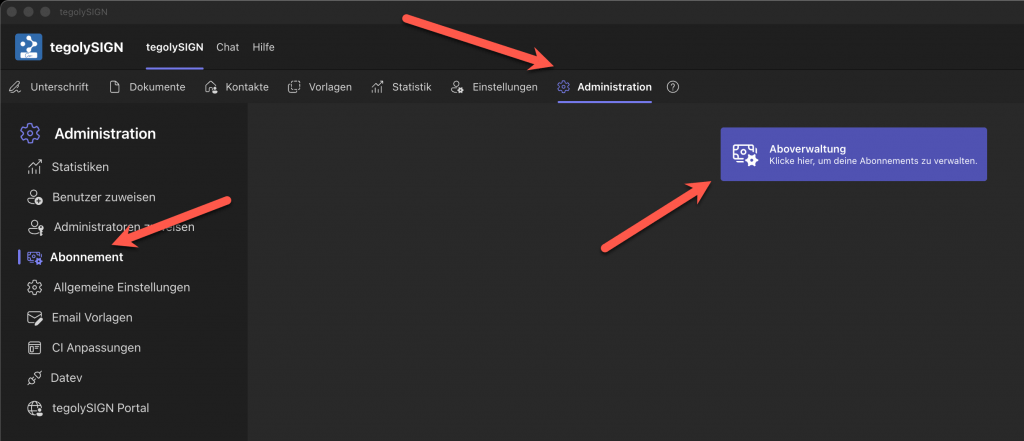This screenshot has width=1024, height=441.
Task: Click the Email Vorlagen envelope icon
Action: [x=35, y=317]
